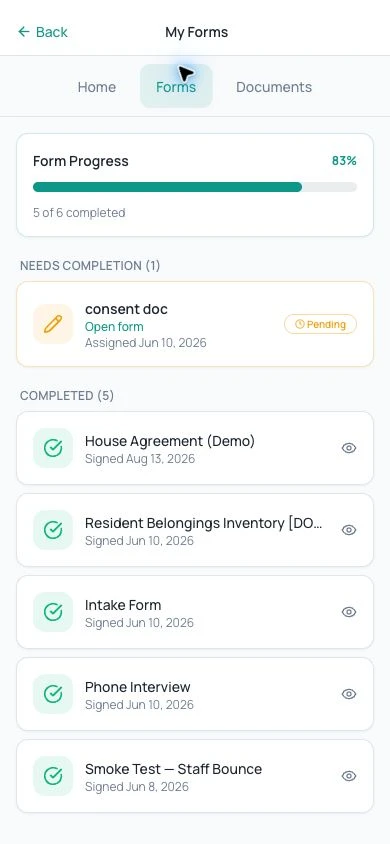Screen dimensions: 390x844
Task: Click the check icon for Smoke Test form
Action: click(x=53, y=776)
